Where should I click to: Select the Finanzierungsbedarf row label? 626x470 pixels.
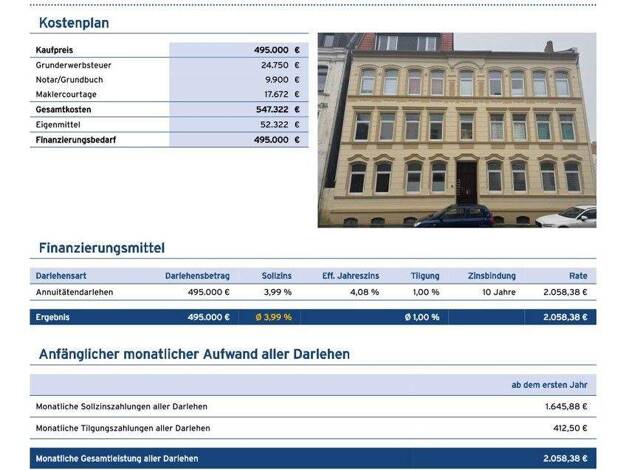[76, 140]
